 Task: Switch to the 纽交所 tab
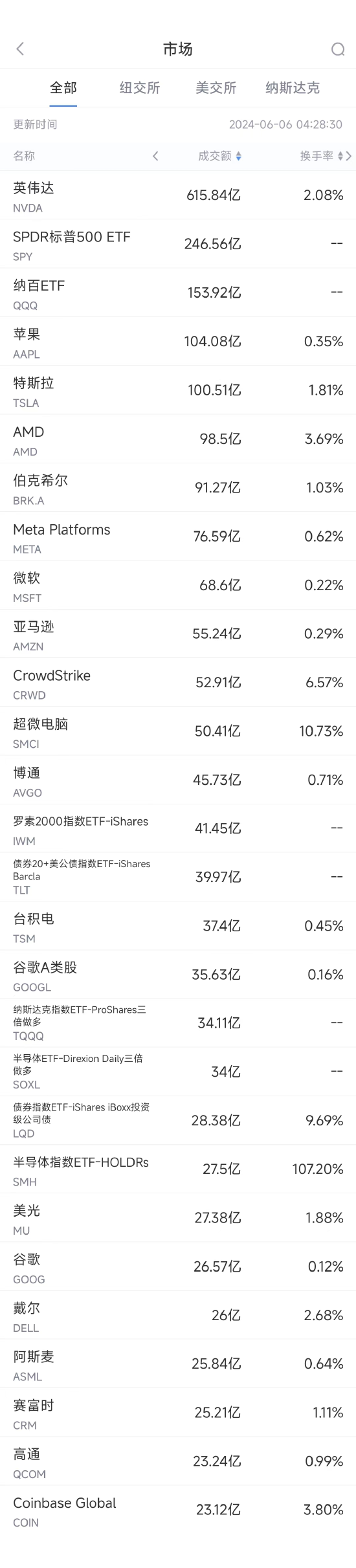click(140, 88)
